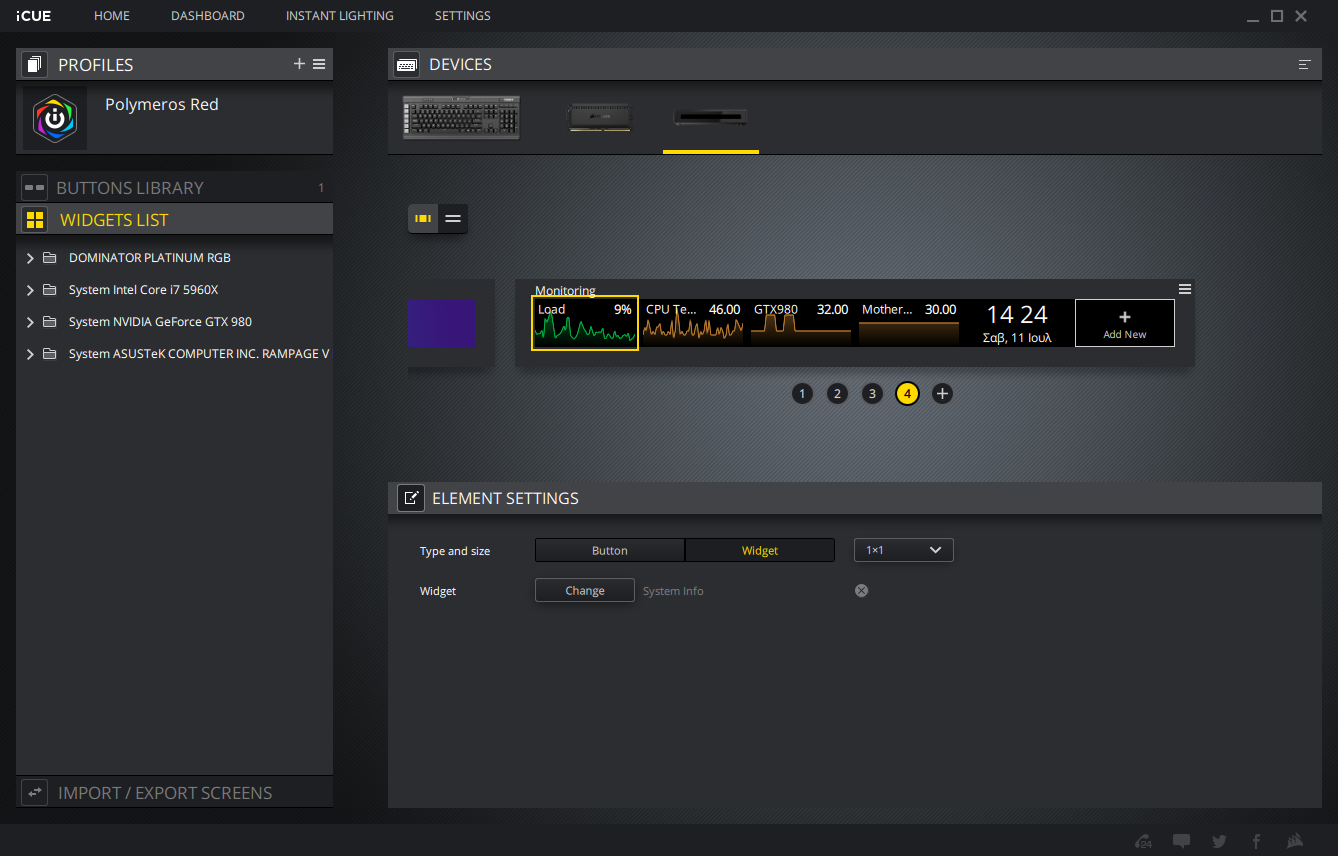Select the Corsair keyboard device thumbnail
Image resolution: width=1338 pixels, height=856 pixels.
tap(461, 117)
